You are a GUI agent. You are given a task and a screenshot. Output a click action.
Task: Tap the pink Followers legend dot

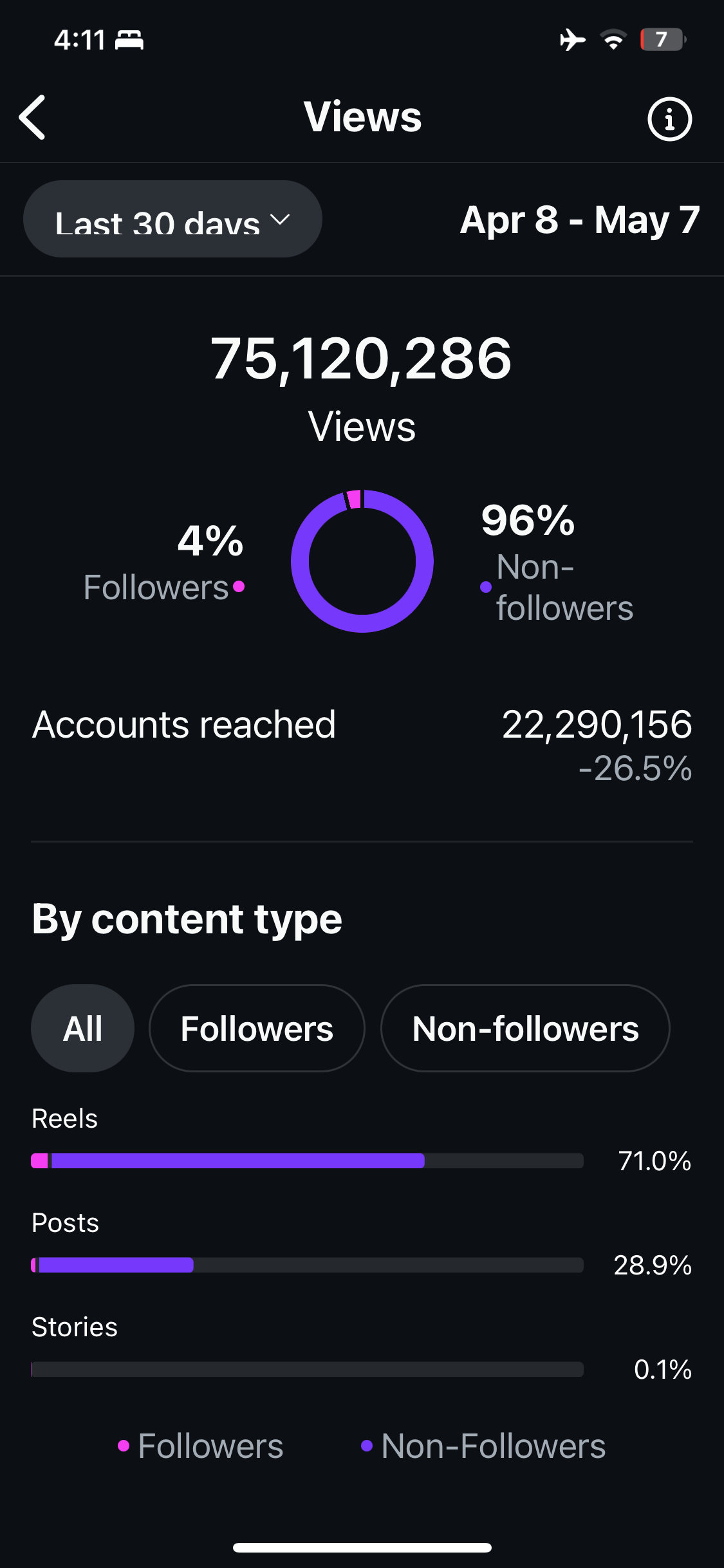239,586
